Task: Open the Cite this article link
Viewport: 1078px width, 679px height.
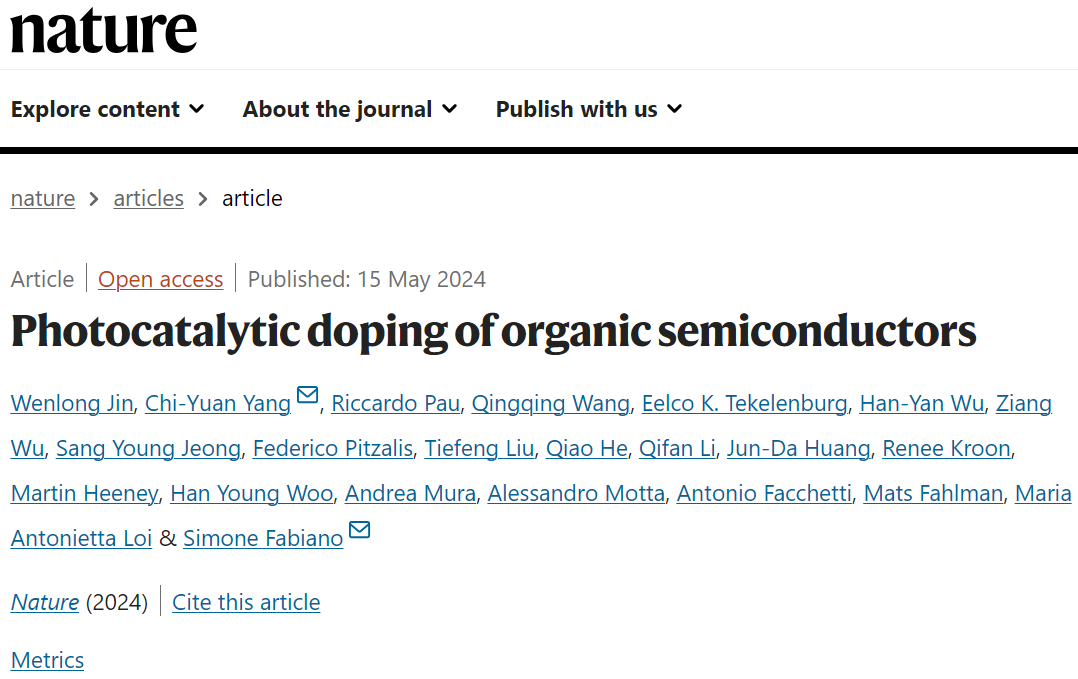Action: point(246,603)
